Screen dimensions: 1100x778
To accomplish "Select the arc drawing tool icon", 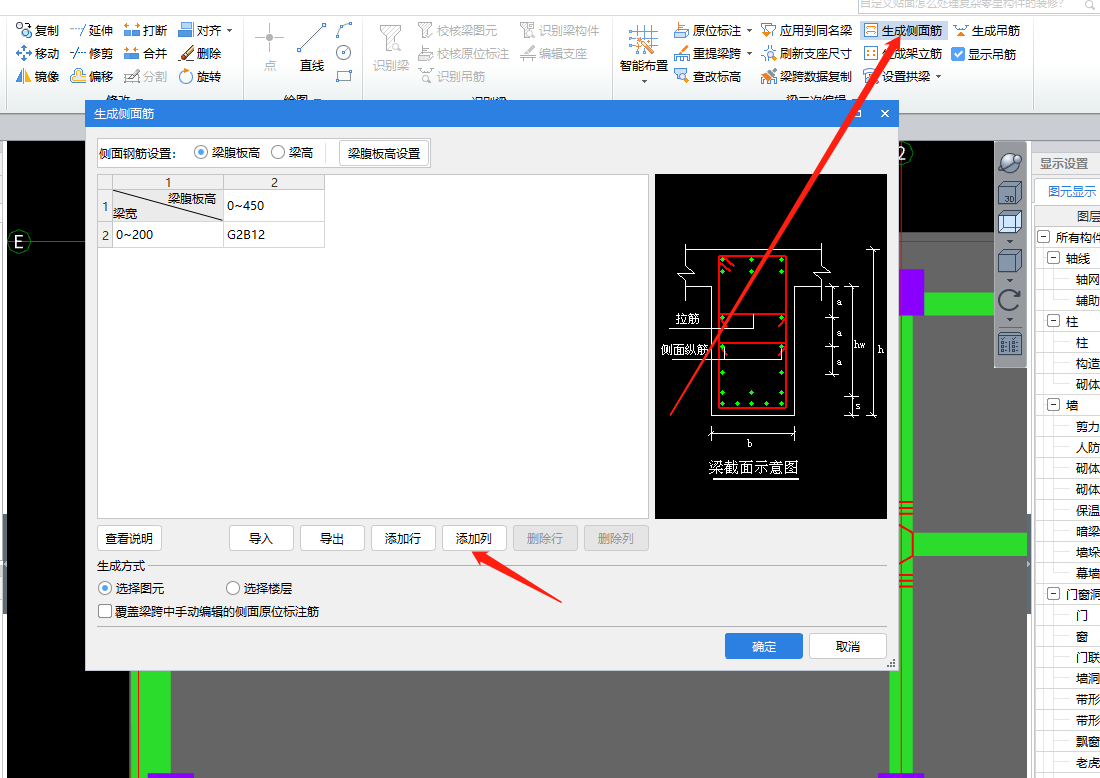I will 344,30.
